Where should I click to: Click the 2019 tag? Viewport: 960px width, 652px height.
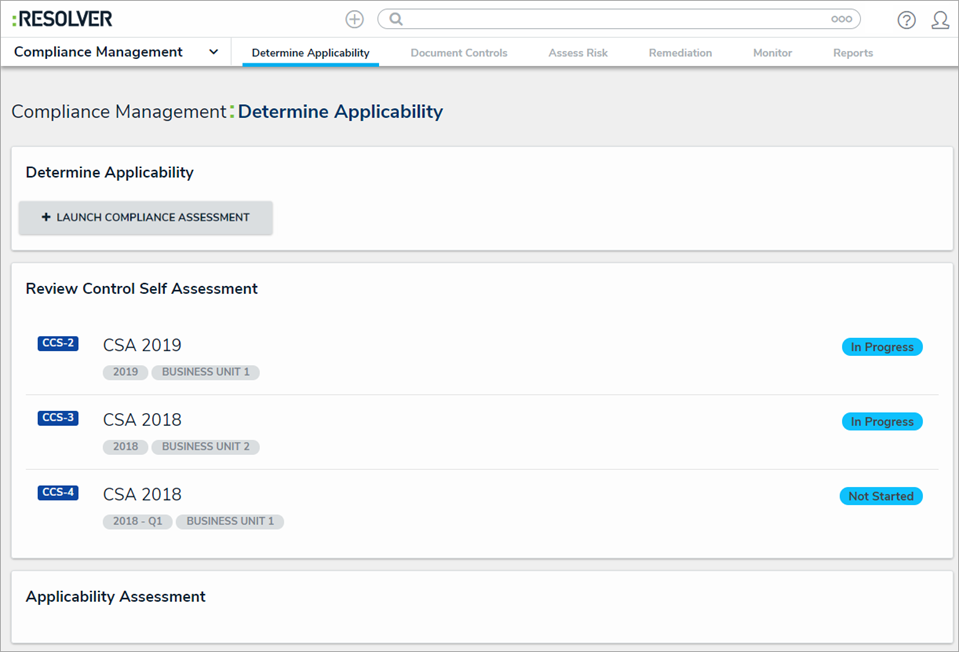point(126,372)
